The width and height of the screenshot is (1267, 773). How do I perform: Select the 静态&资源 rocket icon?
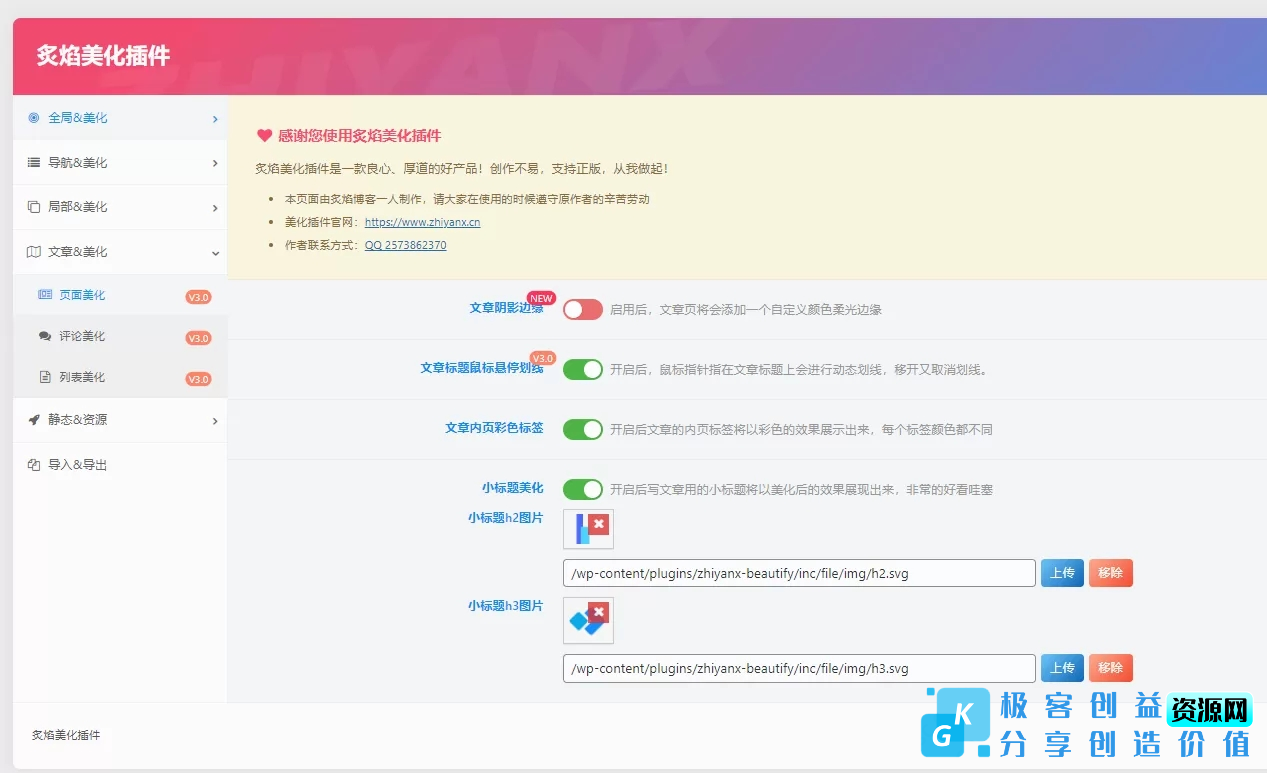click(33, 420)
